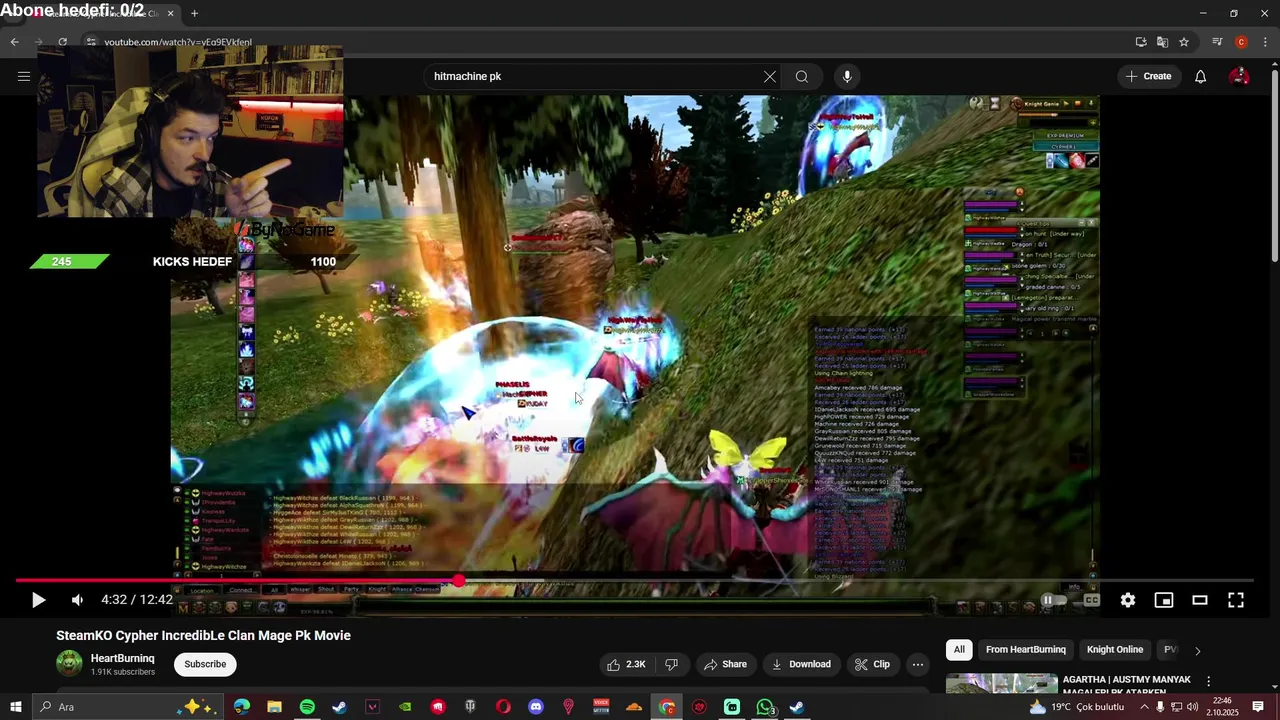This screenshot has height=720, width=1280.
Task: Reload the page
Action: tap(63, 42)
